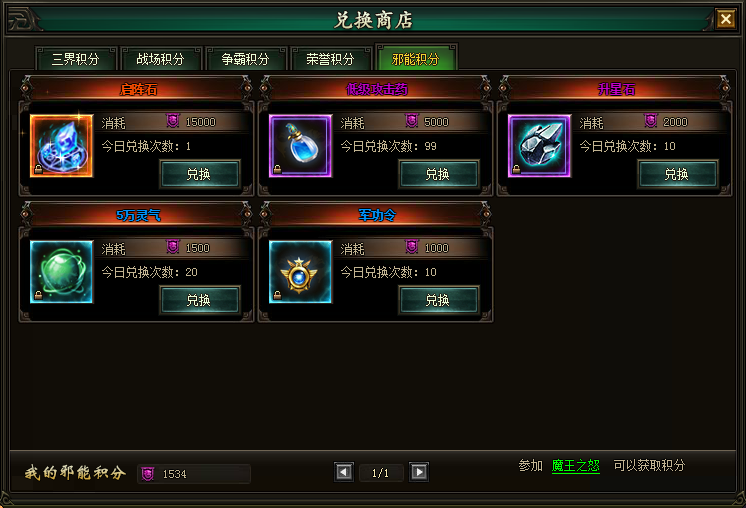The image size is (746, 508).
Task: Switch to the 战场积分 tab
Action: [x=160, y=59]
